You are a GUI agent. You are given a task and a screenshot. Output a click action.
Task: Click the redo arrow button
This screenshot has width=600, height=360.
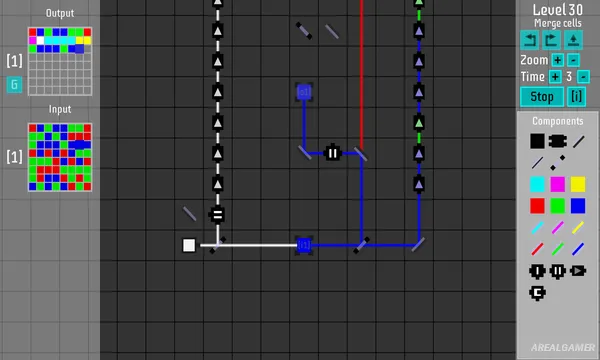[551, 40]
